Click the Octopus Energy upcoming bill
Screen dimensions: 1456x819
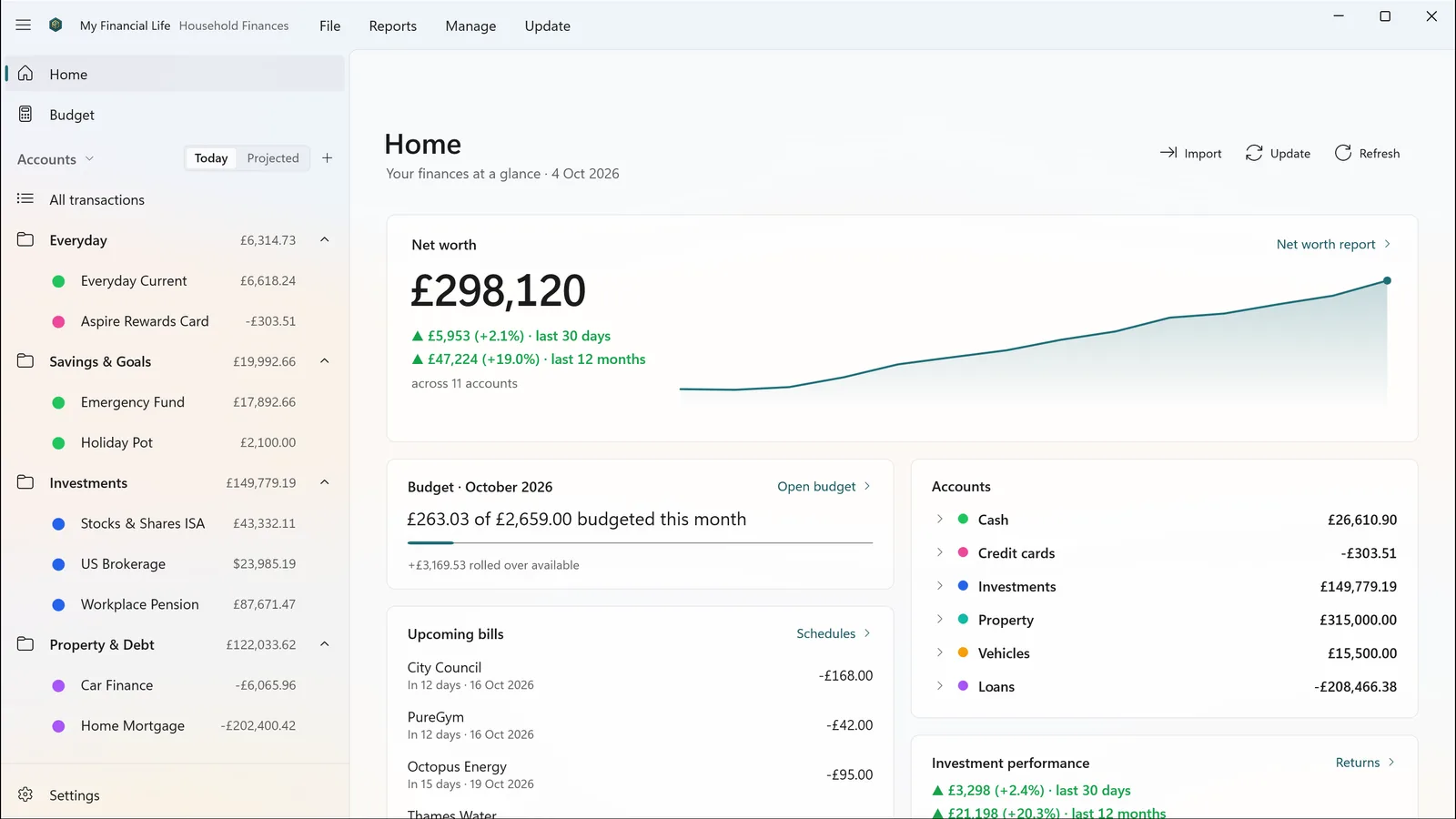coord(640,774)
